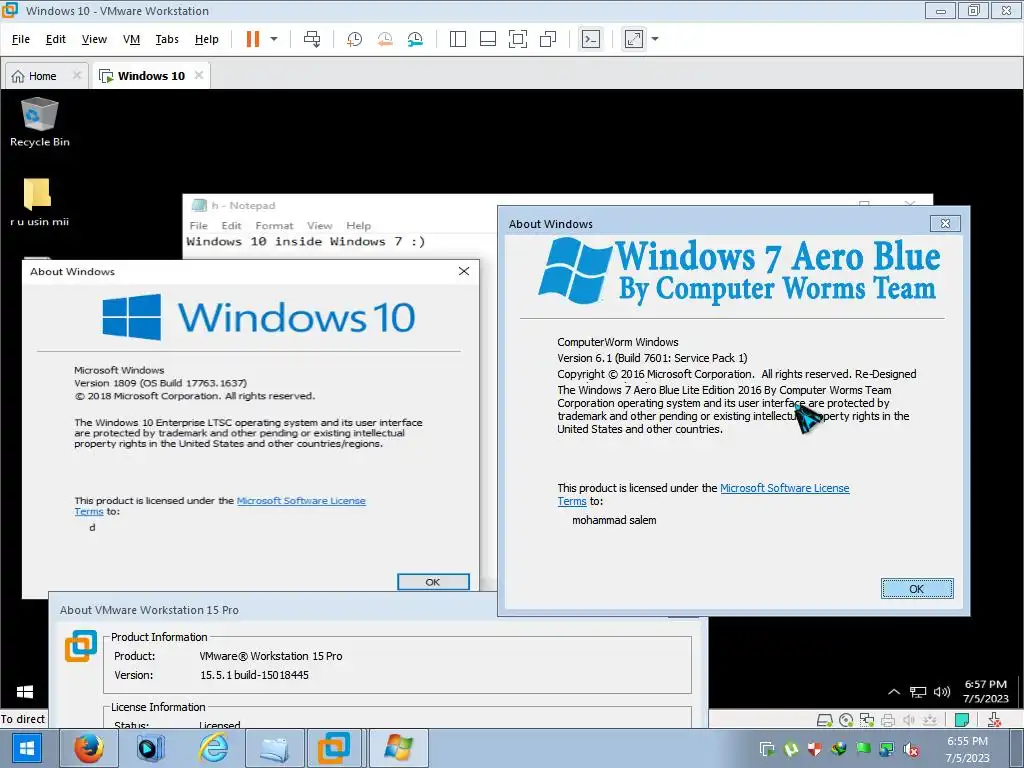Expand the stretch guest options arrow

point(655,39)
